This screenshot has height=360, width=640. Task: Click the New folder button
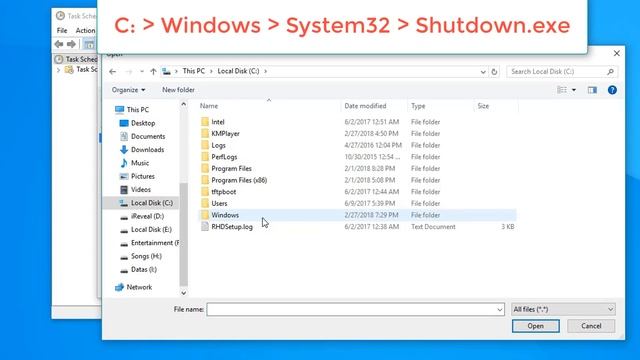coord(178,90)
